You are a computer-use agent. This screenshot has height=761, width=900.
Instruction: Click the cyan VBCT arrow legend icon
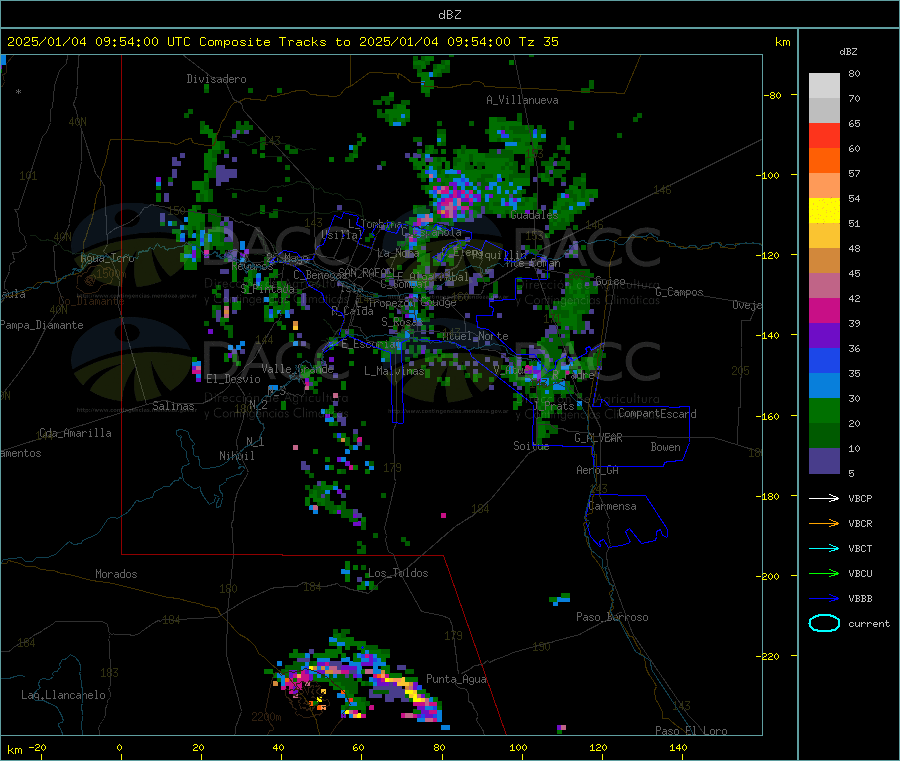coord(824,549)
